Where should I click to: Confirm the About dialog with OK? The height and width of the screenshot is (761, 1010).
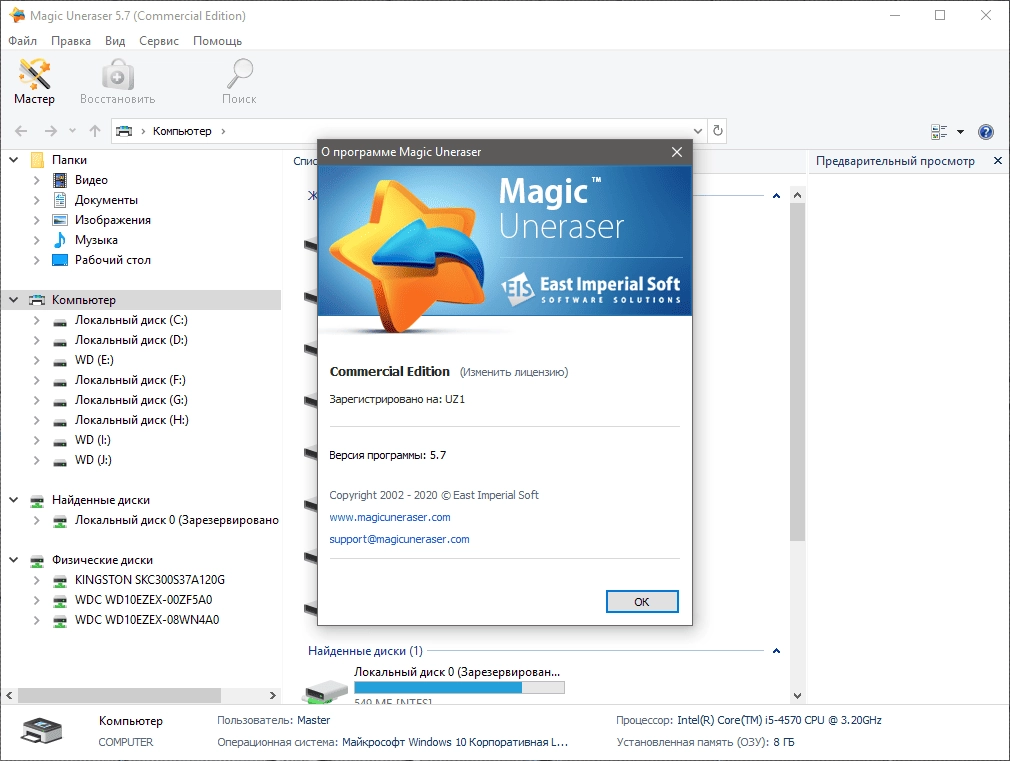click(x=642, y=601)
